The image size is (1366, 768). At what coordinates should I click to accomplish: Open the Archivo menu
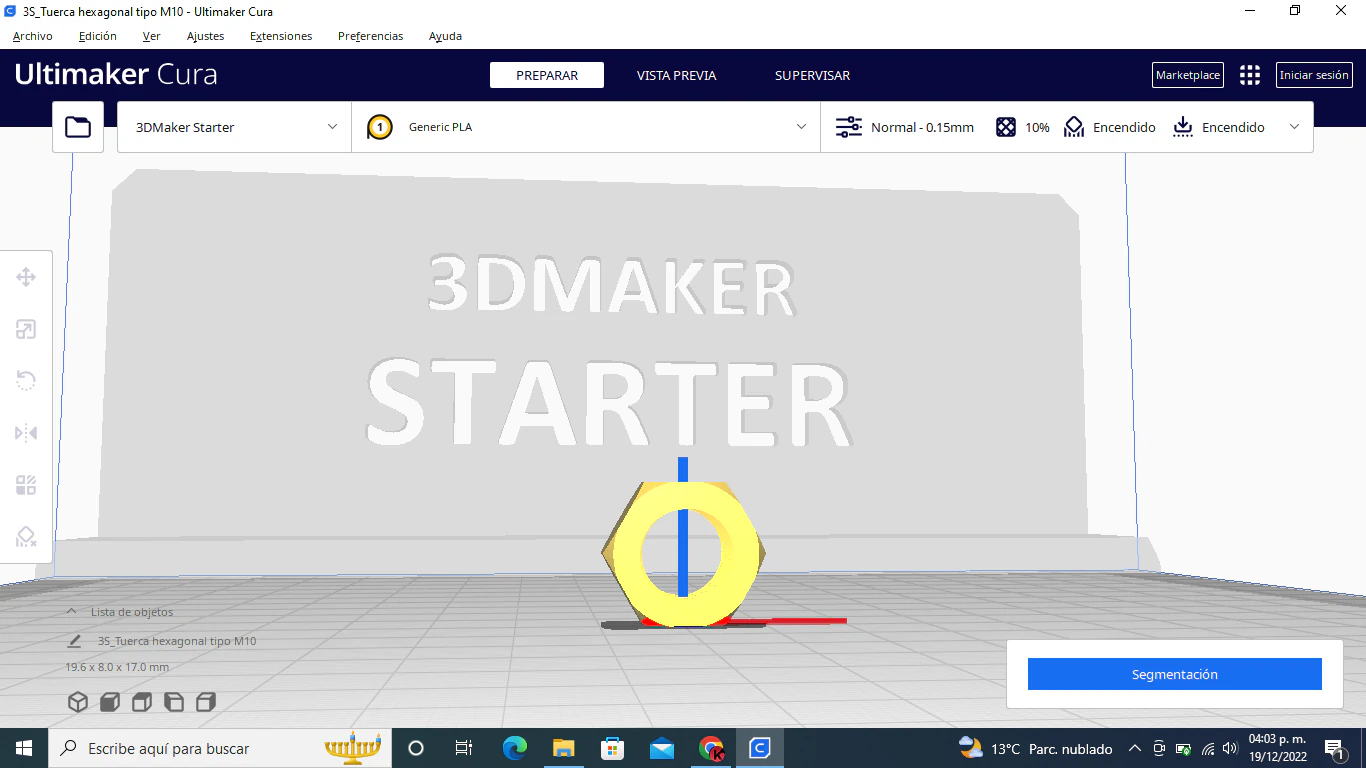(33, 36)
